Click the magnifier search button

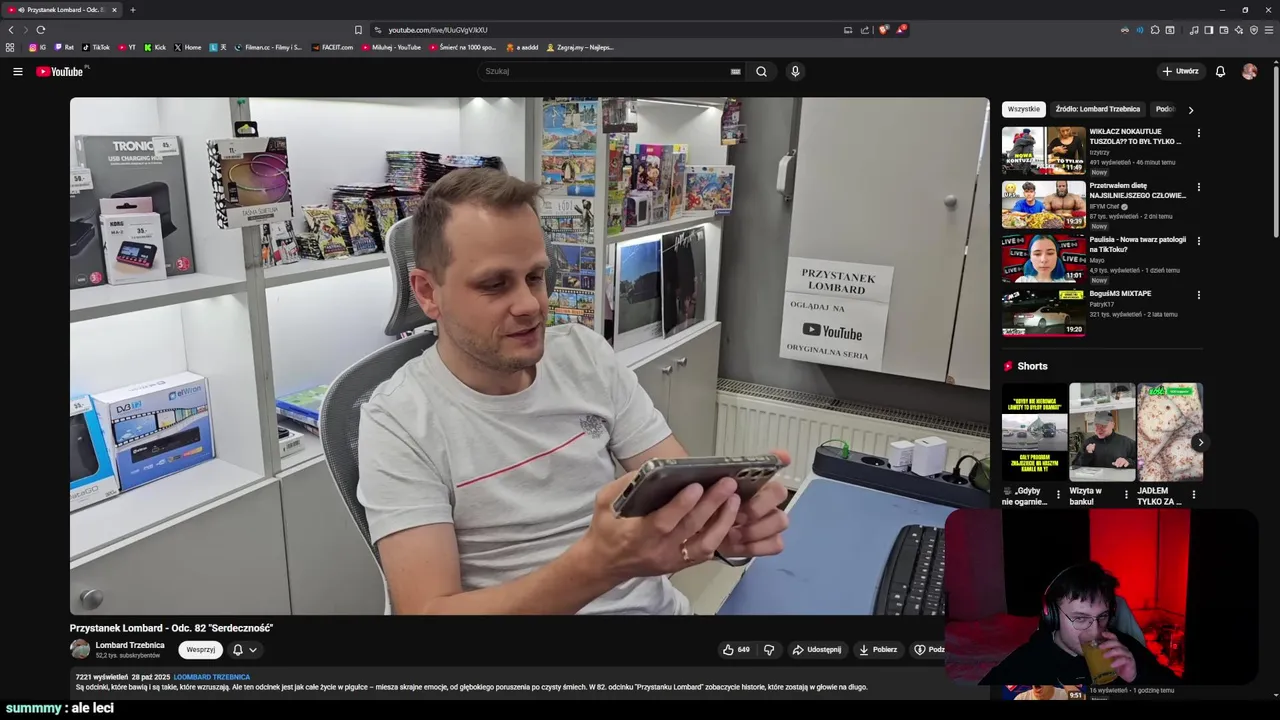[761, 71]
